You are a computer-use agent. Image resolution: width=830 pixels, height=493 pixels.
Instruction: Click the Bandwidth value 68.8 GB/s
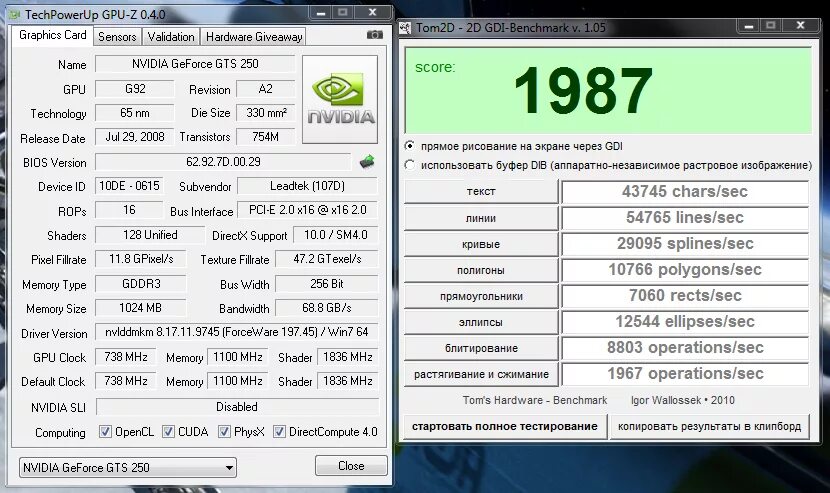327,308
